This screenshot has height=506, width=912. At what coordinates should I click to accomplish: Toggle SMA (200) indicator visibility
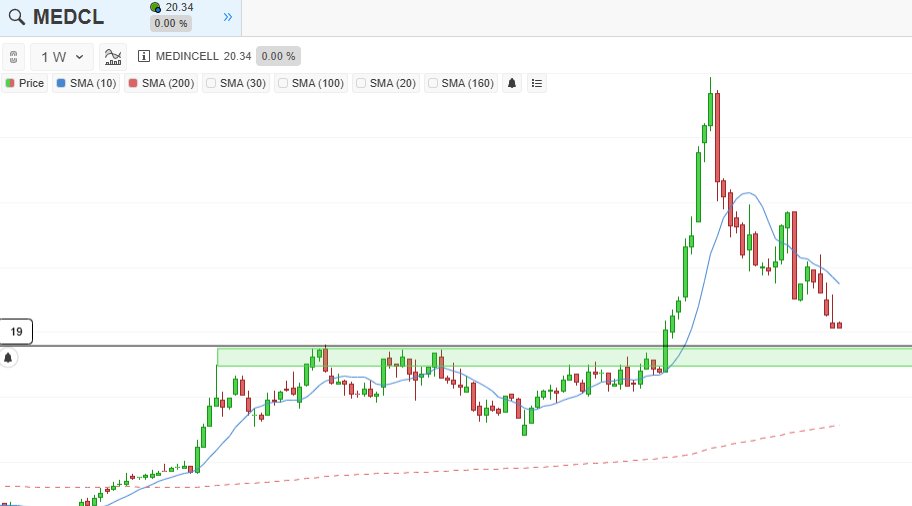point(161,83)
